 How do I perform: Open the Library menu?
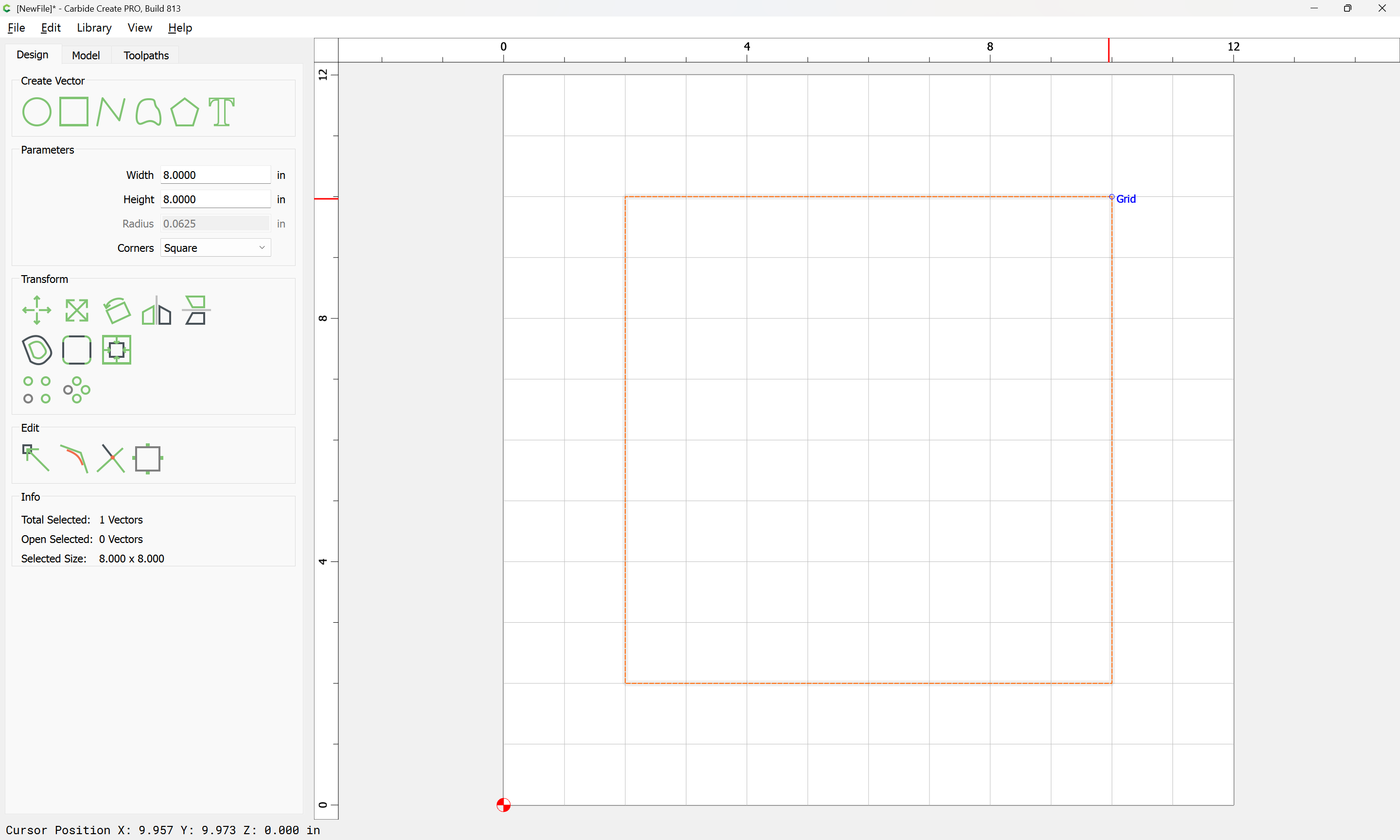(x=94, y=28)
